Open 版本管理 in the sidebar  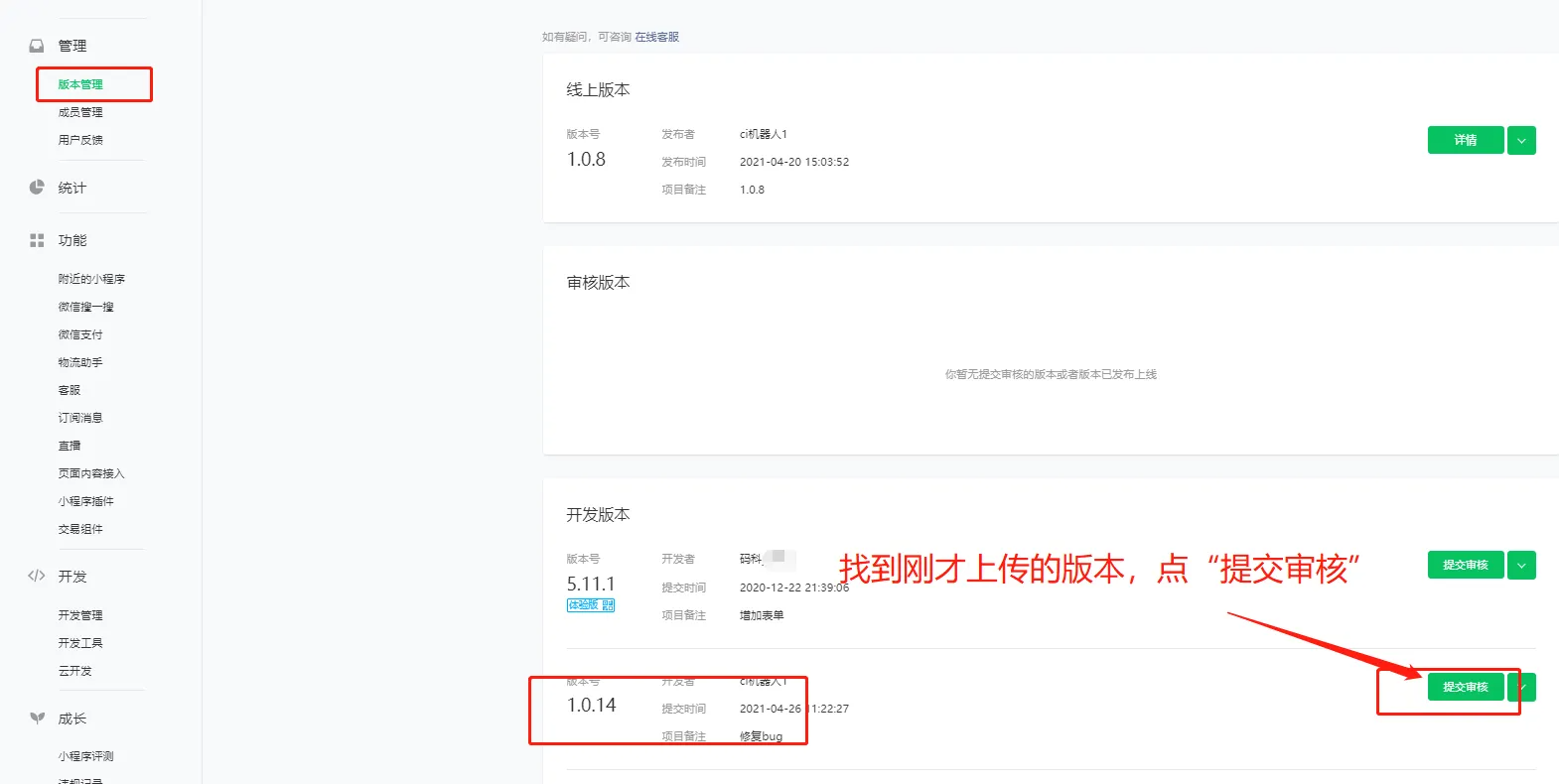tap(80, 84)
